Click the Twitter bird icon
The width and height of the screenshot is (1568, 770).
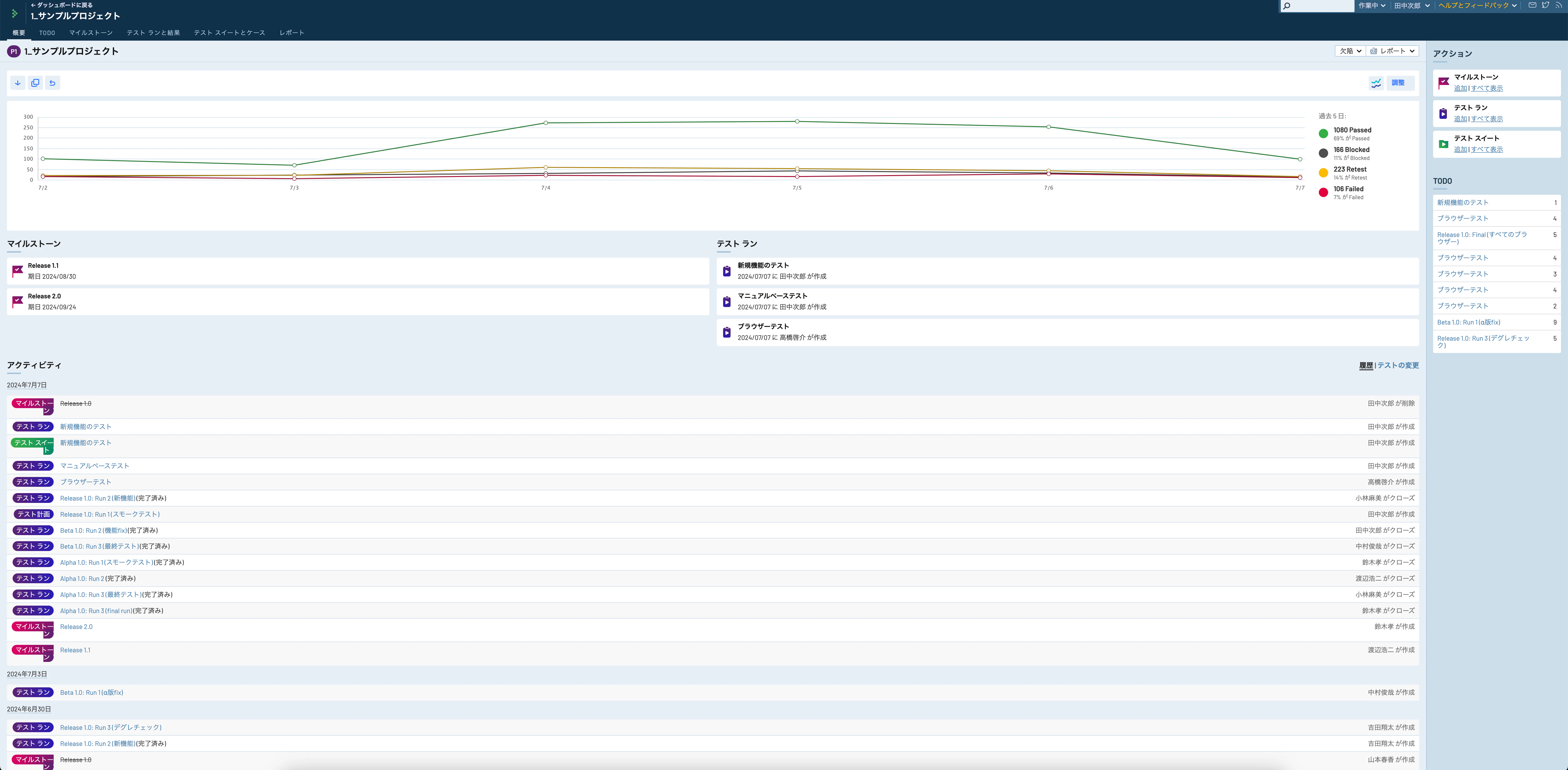tap(1545, 5)
